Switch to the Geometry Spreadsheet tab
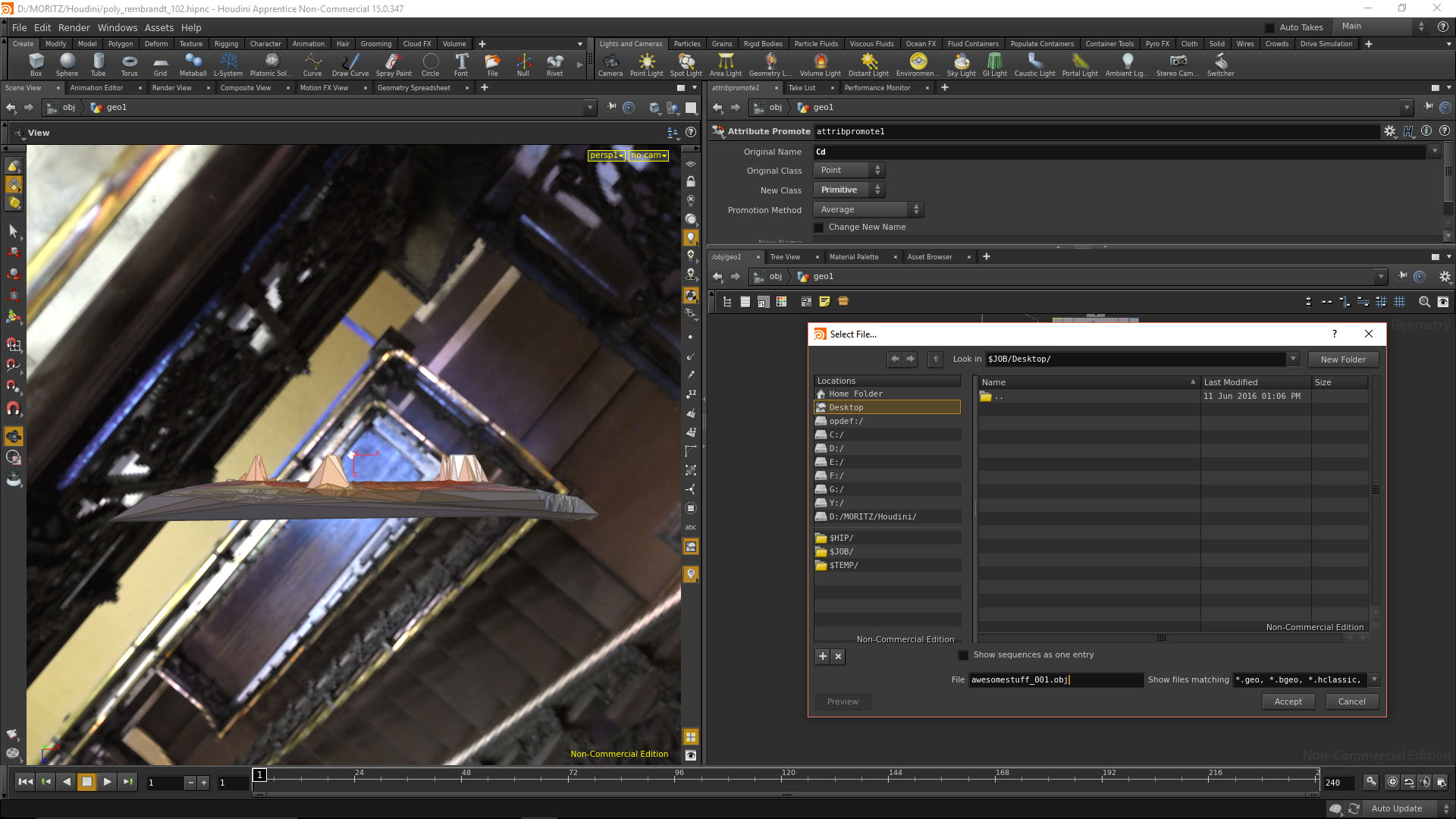This screenshot has height=819, width=1456. click(413, 88)
